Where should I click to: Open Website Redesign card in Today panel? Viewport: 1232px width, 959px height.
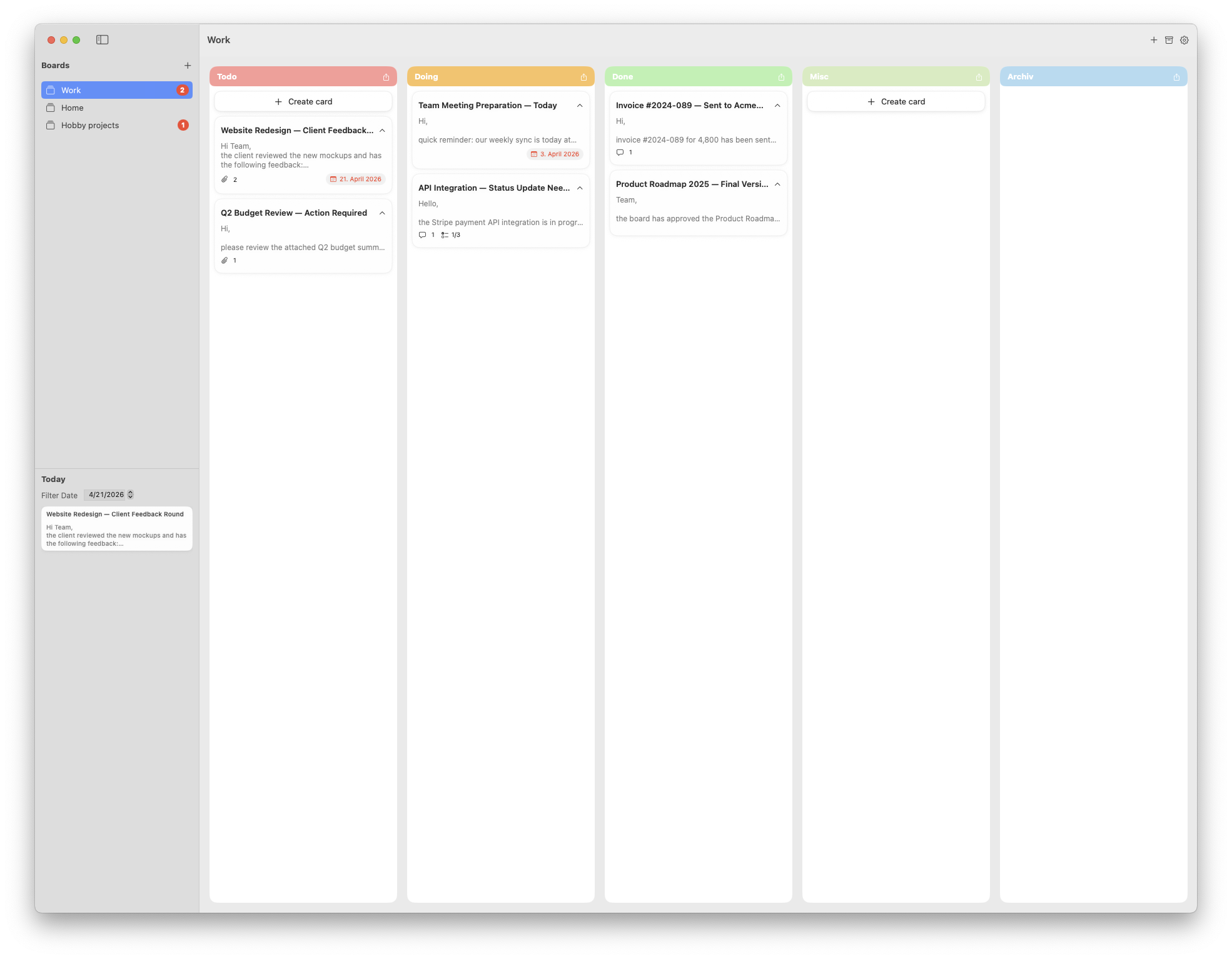click(116, 528)
